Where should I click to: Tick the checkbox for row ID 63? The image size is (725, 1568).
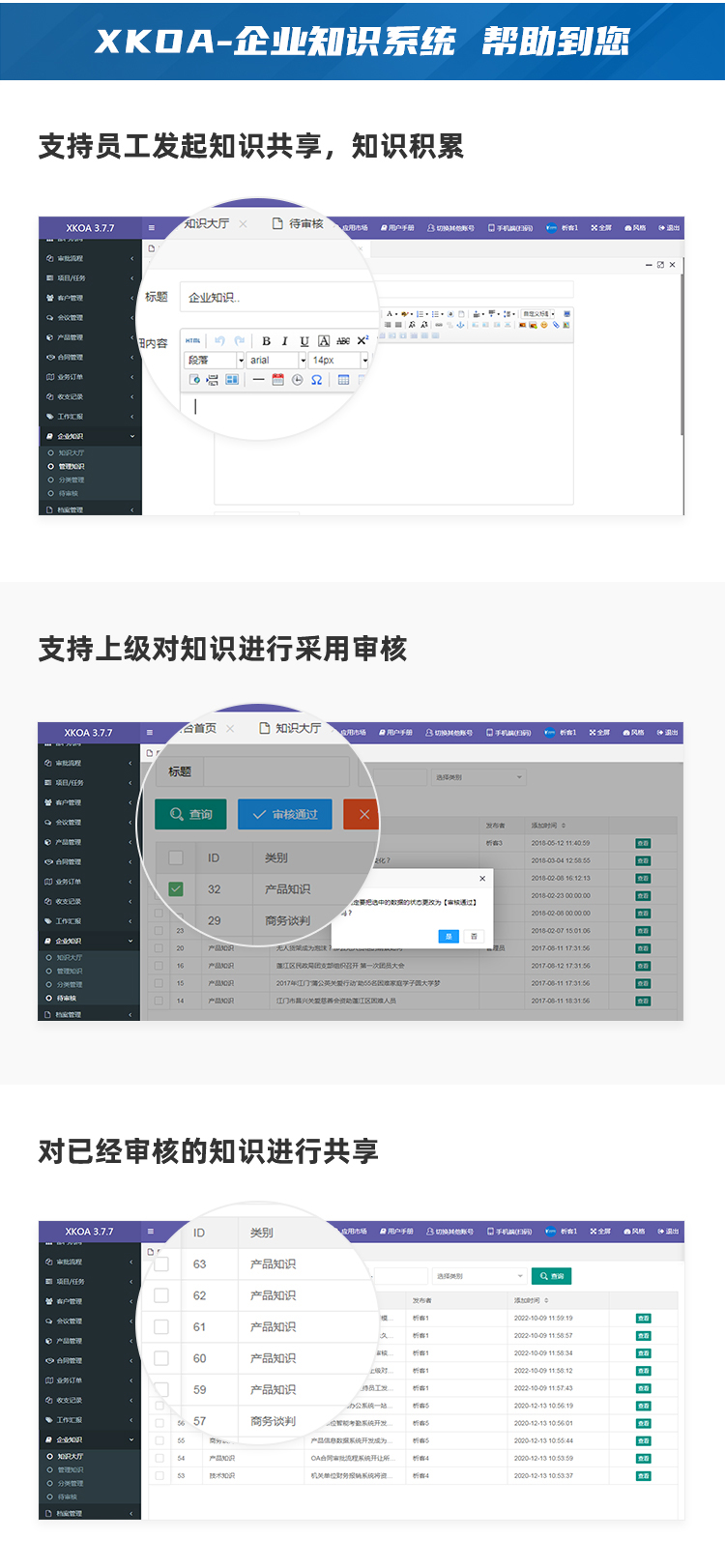[162, 1264]
